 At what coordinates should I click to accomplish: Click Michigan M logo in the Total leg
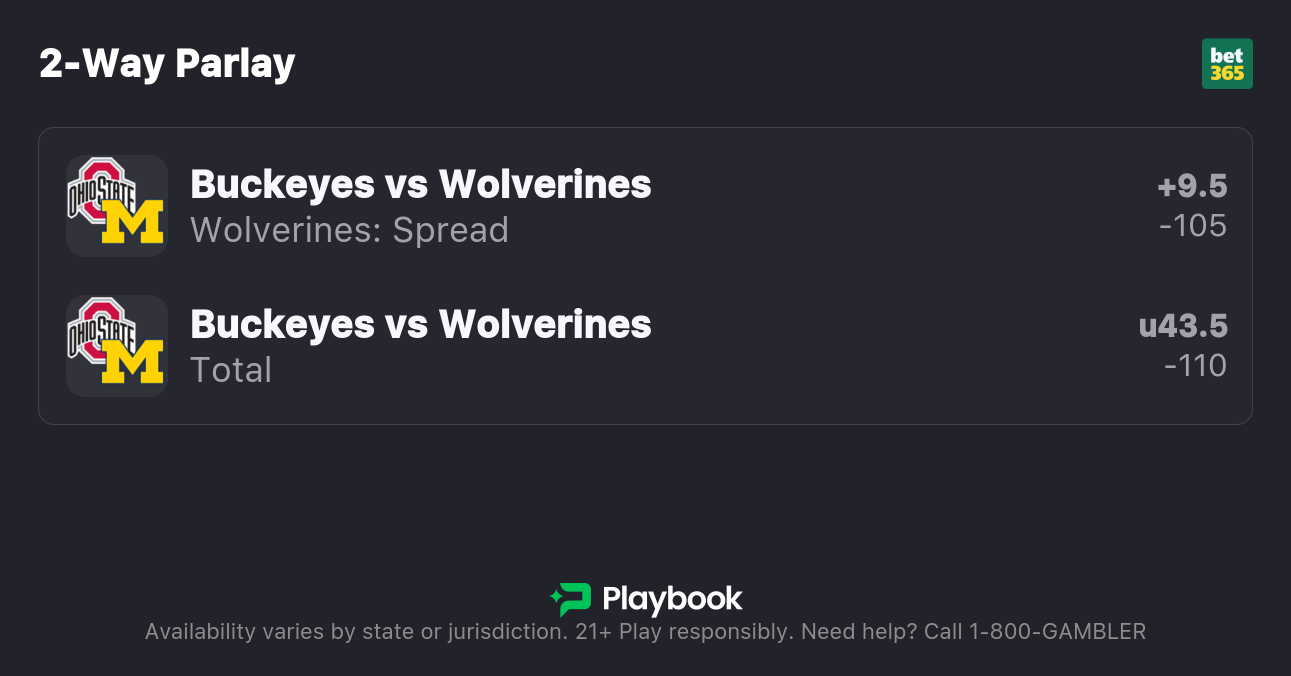[133, 362]
